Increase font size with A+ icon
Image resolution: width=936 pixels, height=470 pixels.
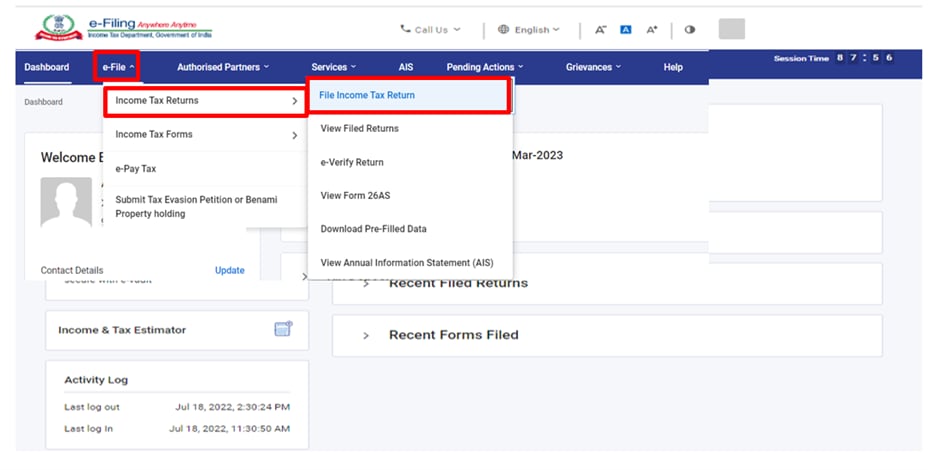(x=652, y=30)
